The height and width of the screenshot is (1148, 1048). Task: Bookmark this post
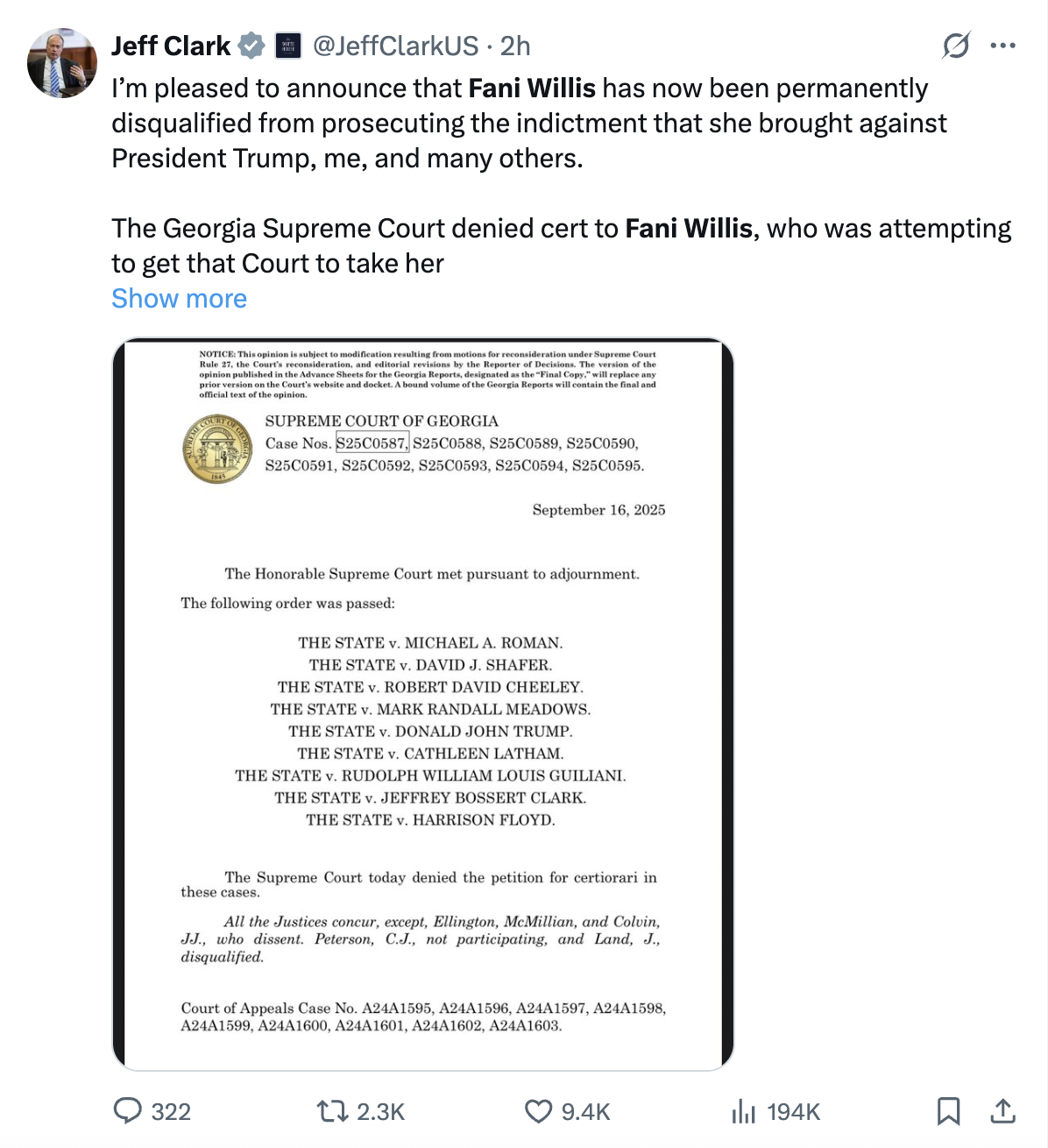[x=948, y=1111]
